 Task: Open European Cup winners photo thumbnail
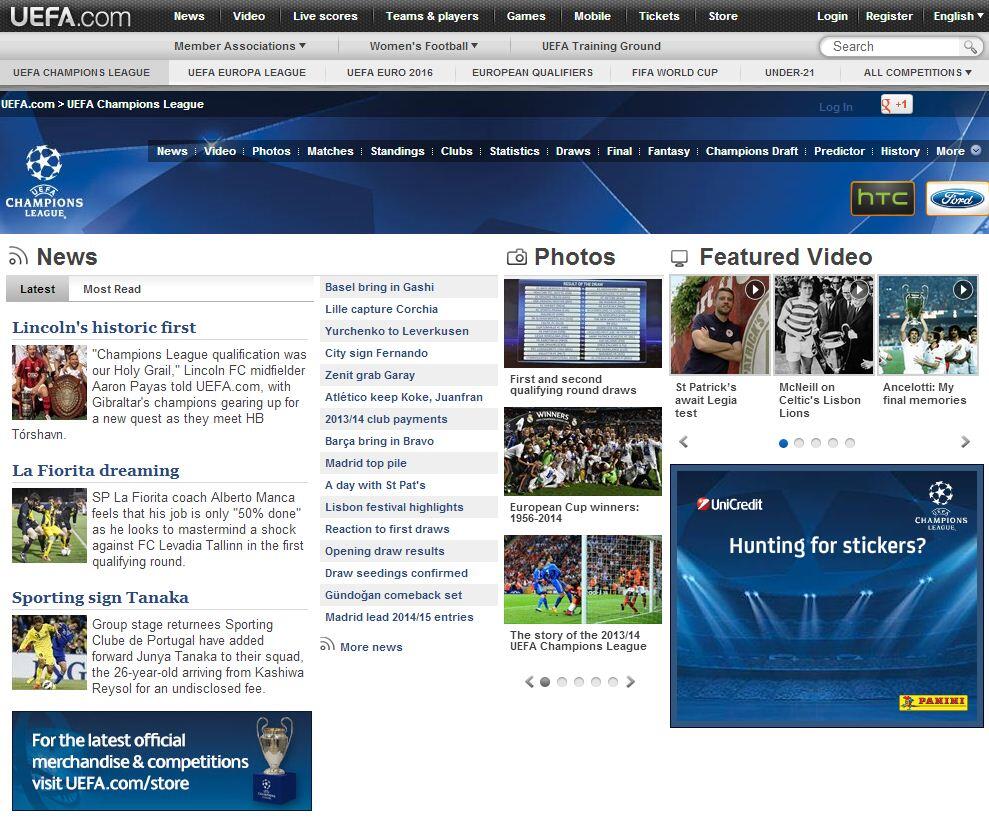pos(583,452)
